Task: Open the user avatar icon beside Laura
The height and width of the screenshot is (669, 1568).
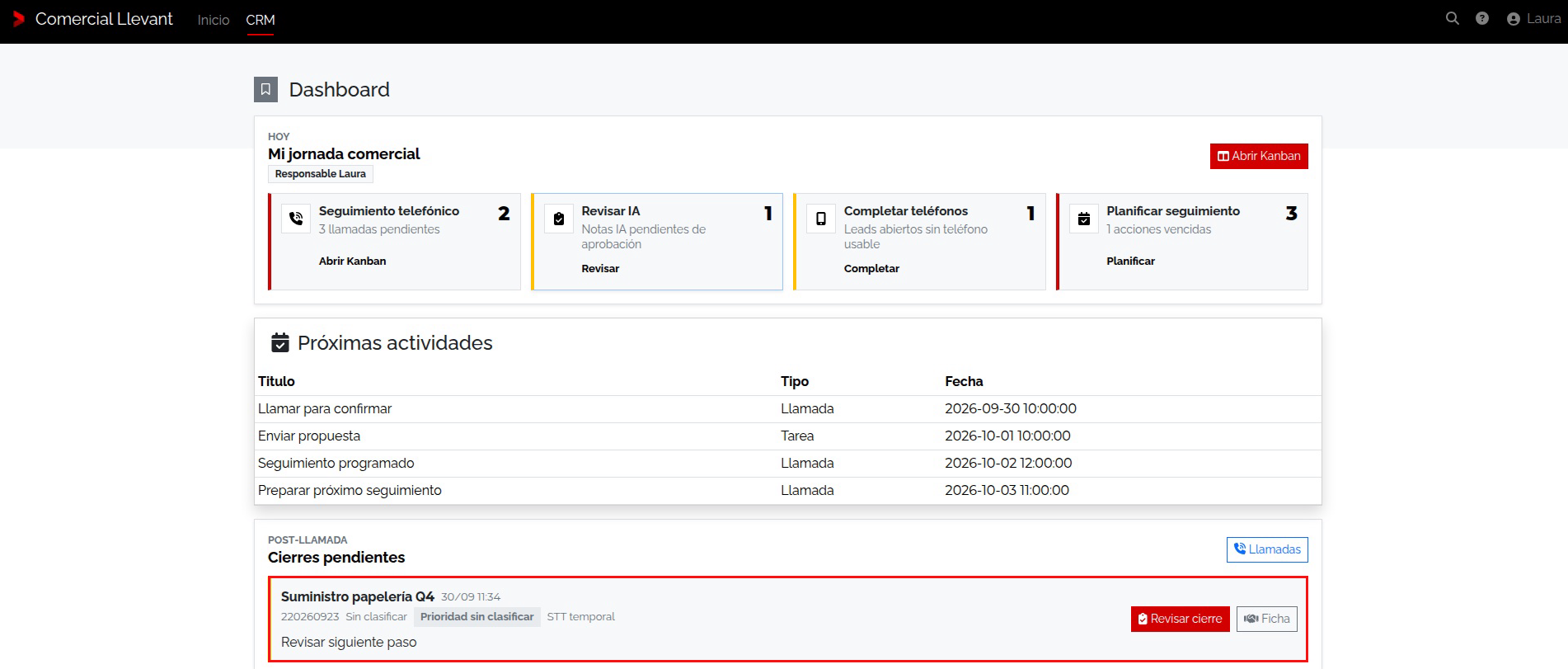Action: [x=1514, y=19]
